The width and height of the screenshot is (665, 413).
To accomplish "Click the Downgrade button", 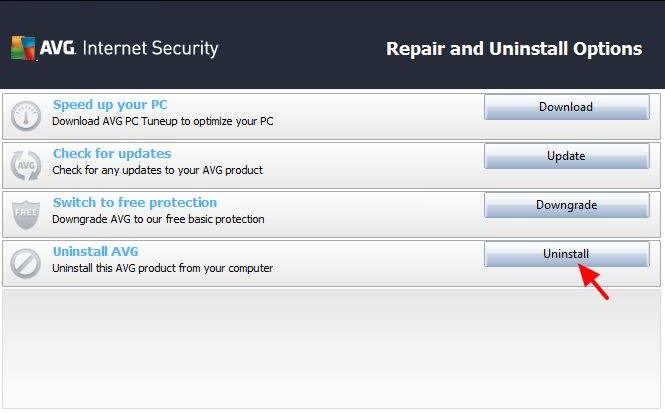I will [x=567, y=205].
